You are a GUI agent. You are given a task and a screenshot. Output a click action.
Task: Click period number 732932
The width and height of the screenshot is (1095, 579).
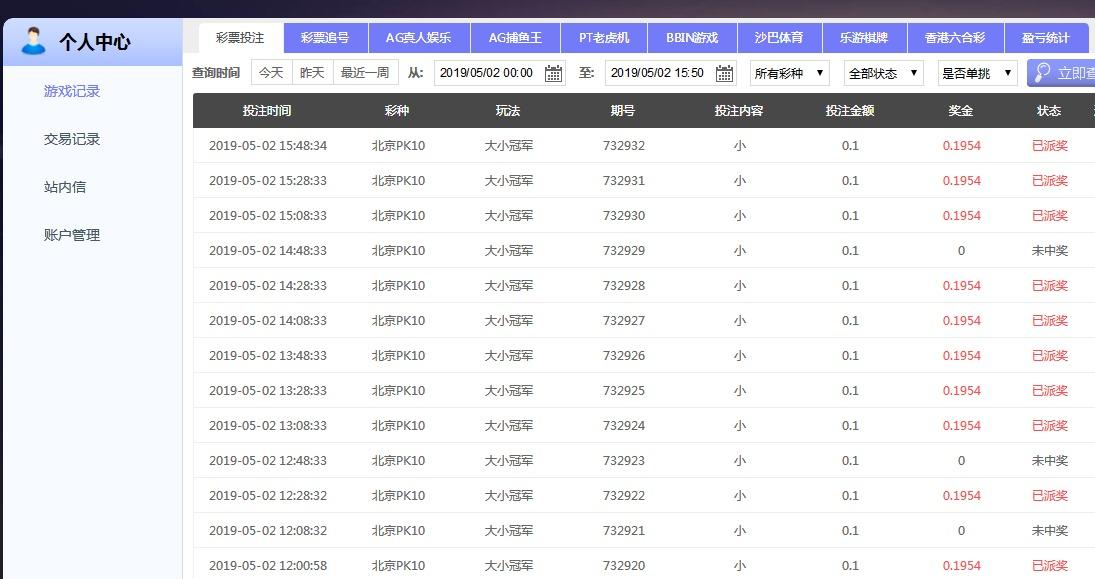click(x=624, y=145)
